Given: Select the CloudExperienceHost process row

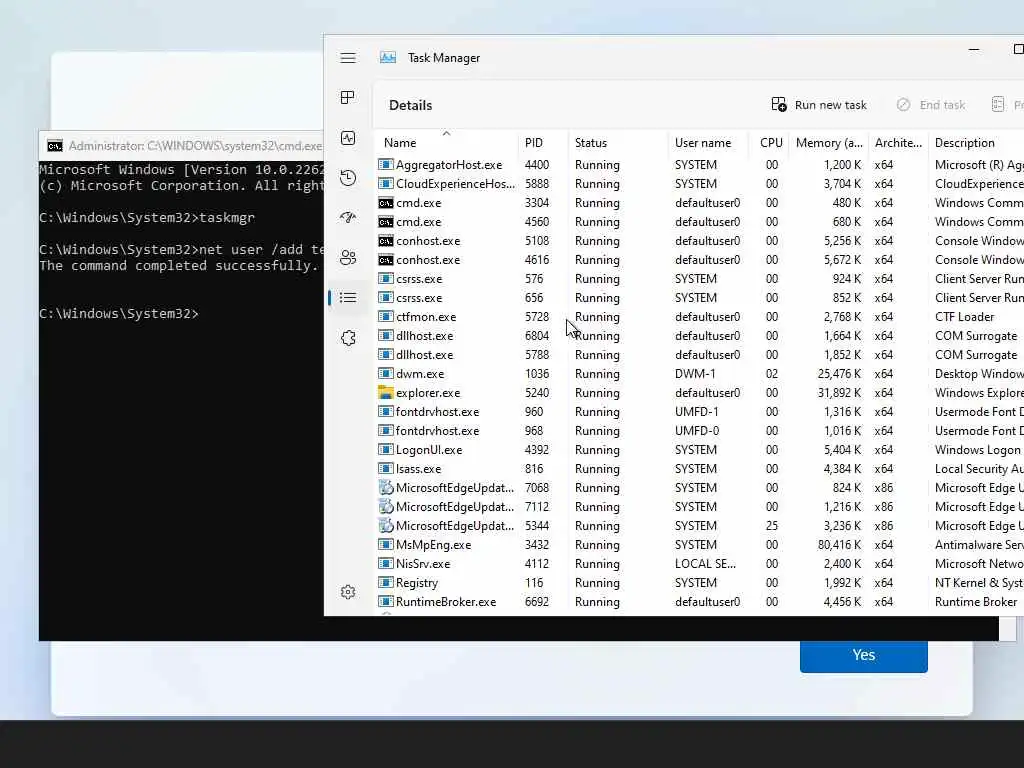Looking at the screenshot, I should (x=700, y=184).
